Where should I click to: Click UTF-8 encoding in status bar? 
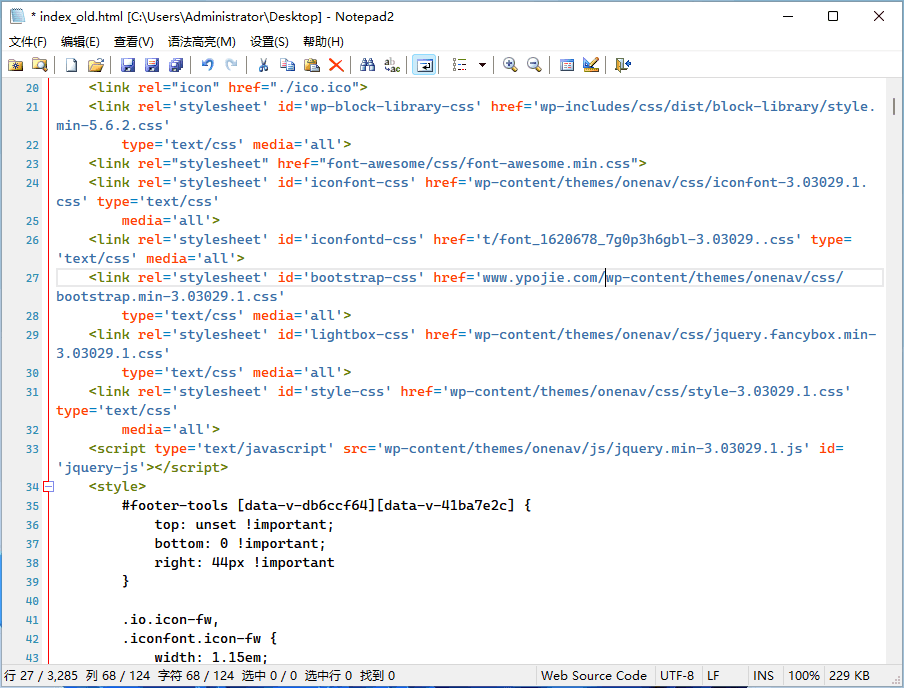pyautogui.click(x=676, y=676)
